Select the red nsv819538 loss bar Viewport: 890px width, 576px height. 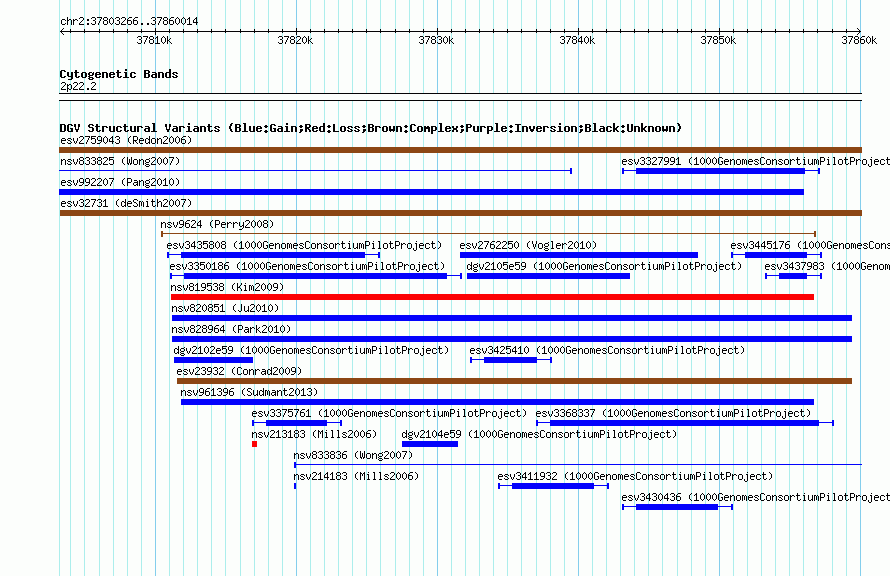point(492,297)
